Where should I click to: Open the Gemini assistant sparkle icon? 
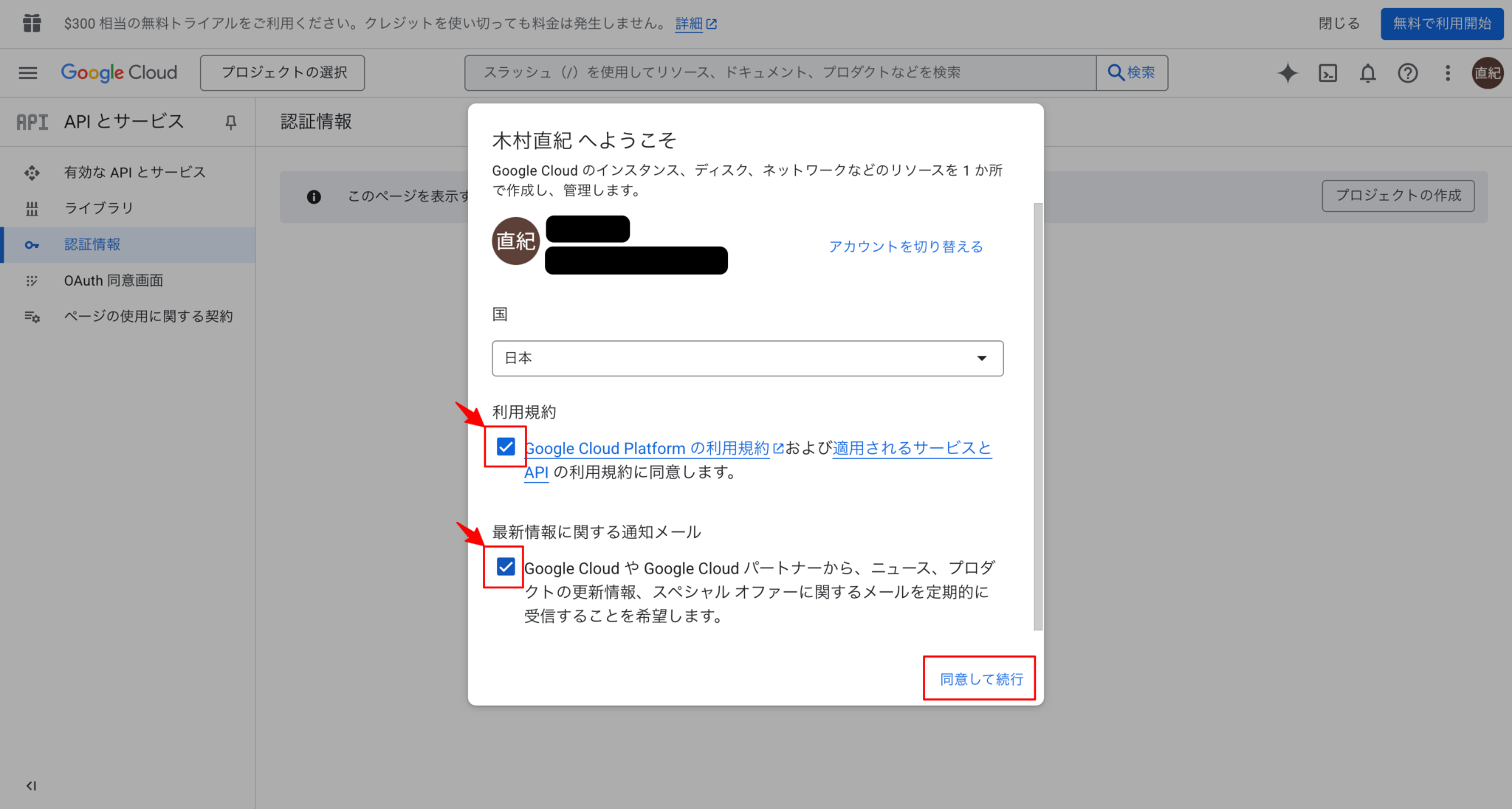point(1288,73)
